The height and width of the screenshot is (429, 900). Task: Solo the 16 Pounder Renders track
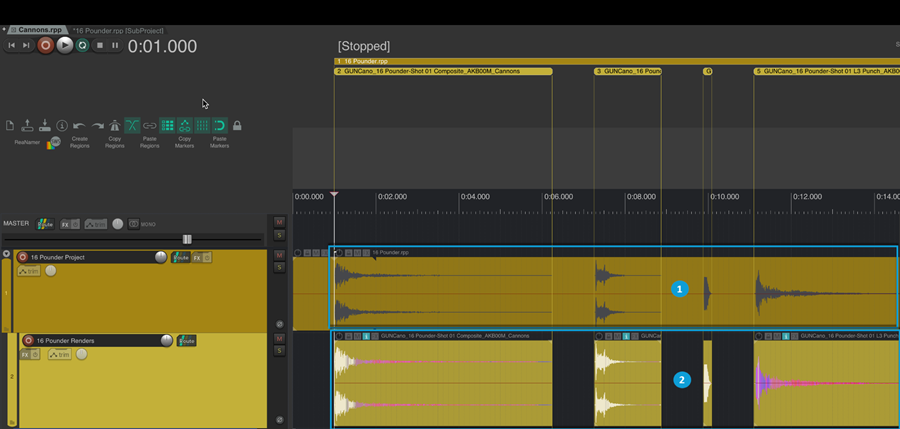279,350
